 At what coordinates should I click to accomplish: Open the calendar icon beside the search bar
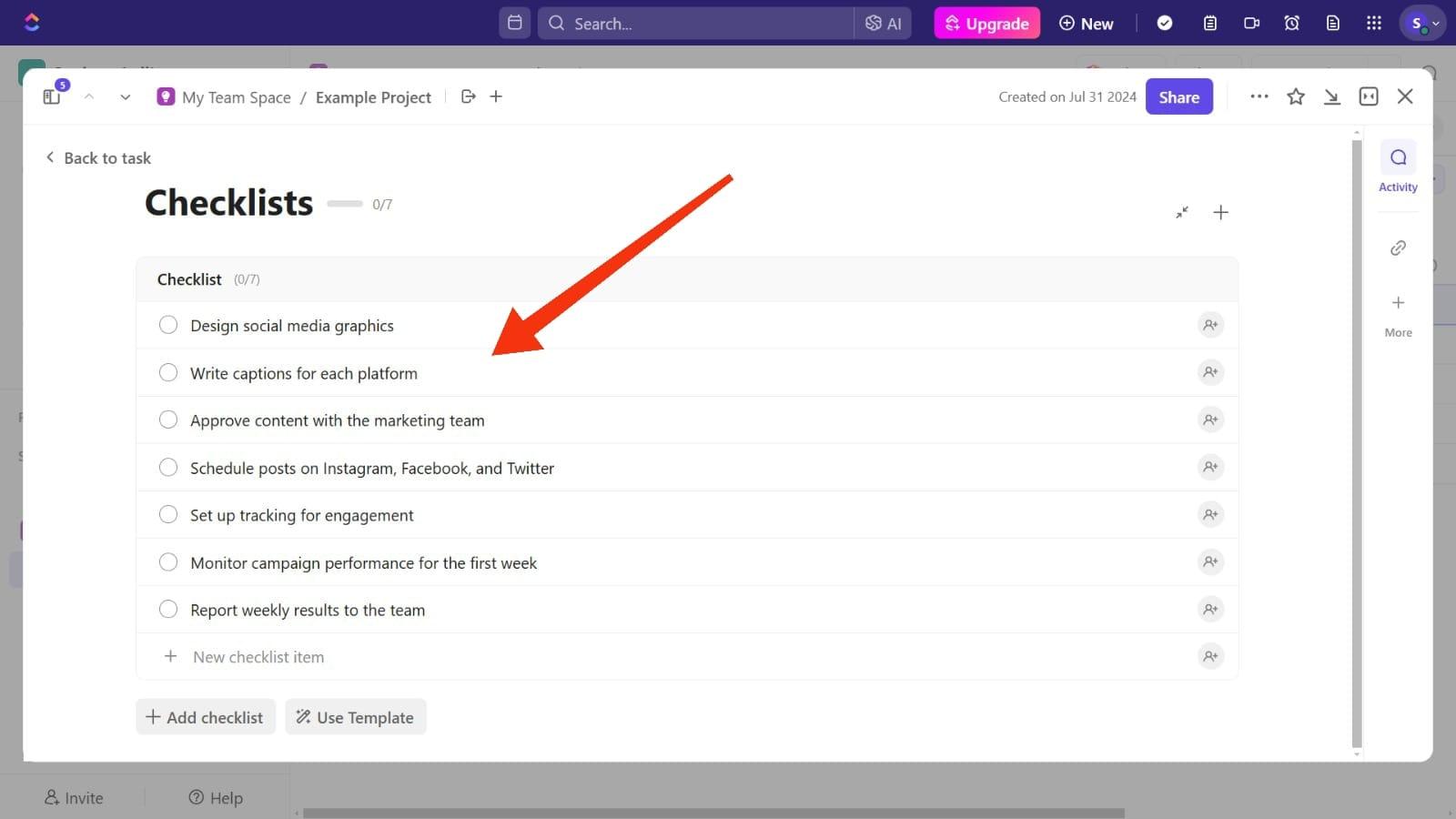514,23
